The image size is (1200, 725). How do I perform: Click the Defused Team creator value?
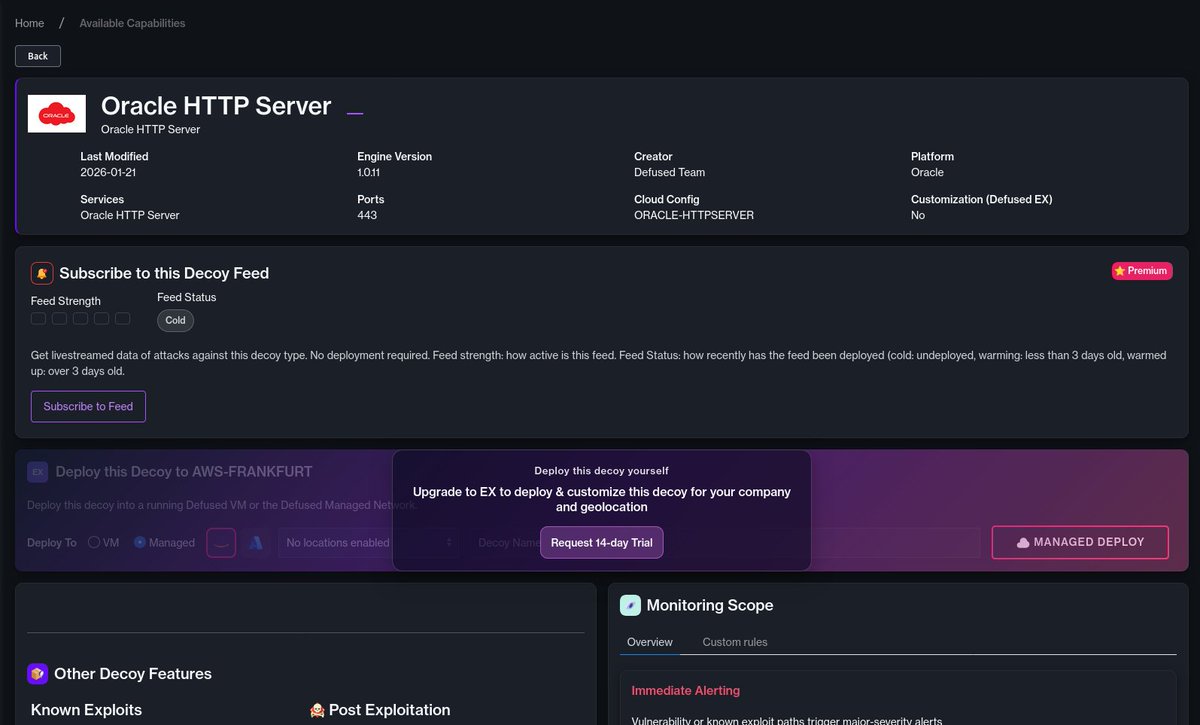click(x=669, y=172)
